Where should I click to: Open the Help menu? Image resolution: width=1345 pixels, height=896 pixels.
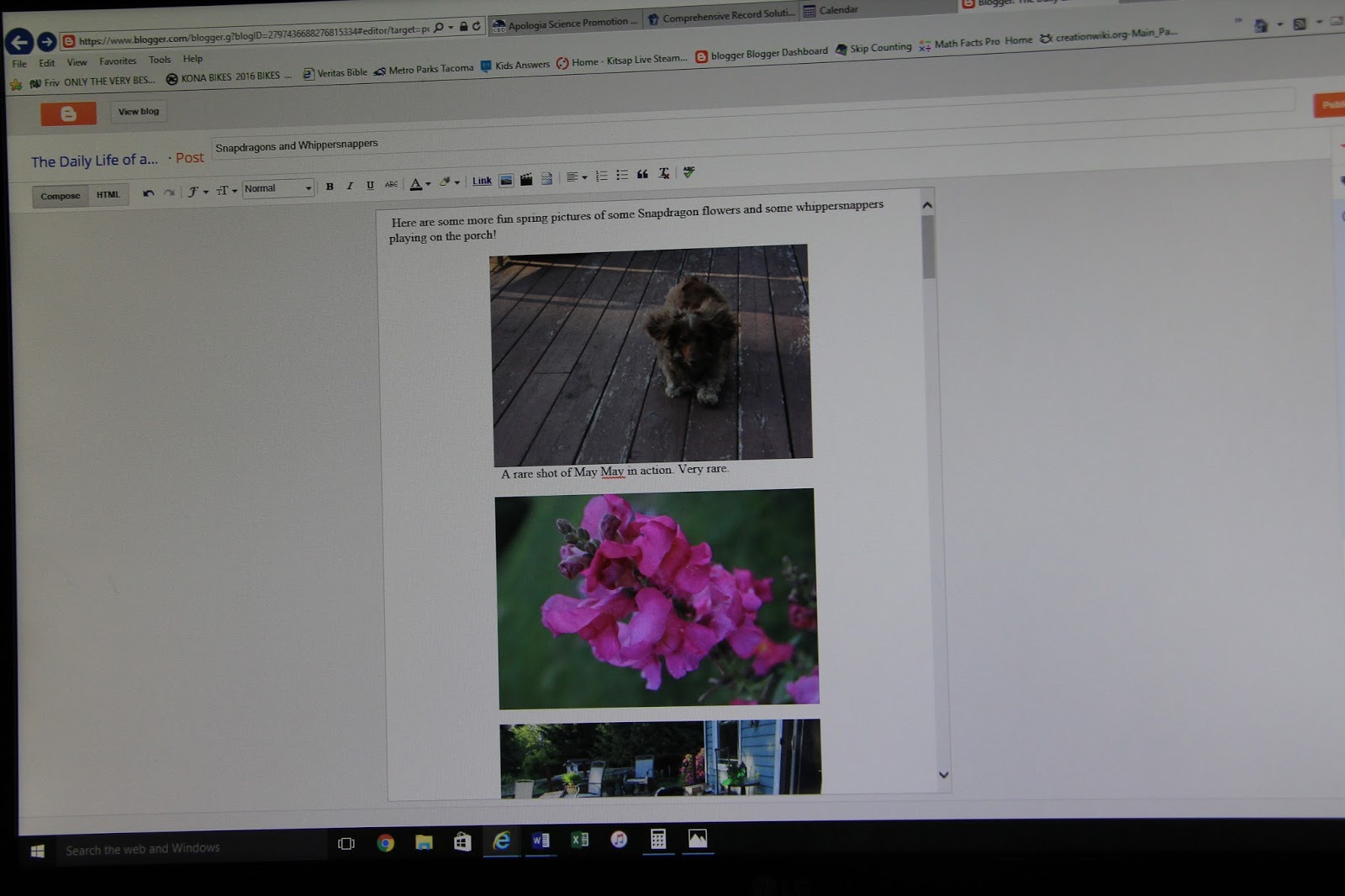(x=193, y=59)
